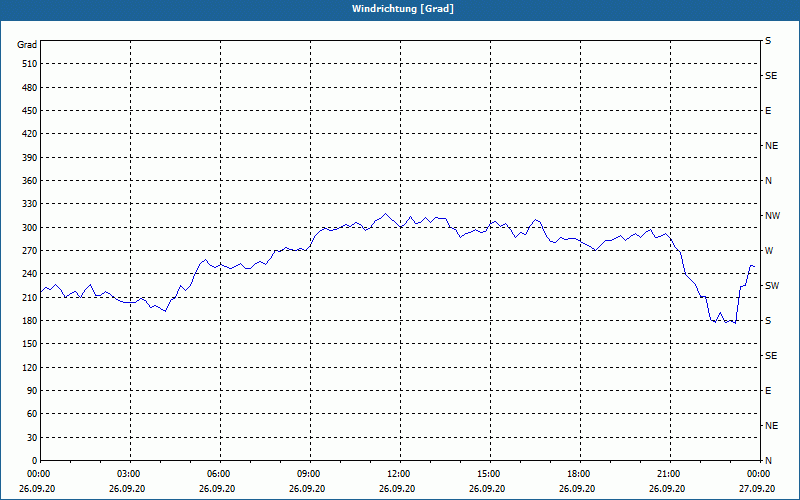The image size is (800, 500).
Task: Click the 450 degree axis label
Action: (30, 111)
